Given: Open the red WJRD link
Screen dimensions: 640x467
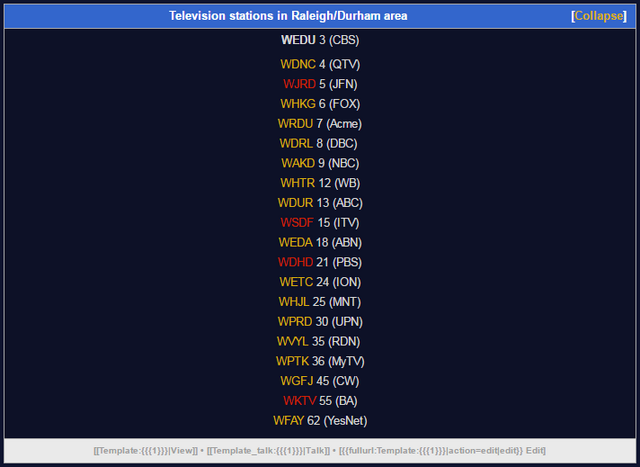Looking at the screenshot, I should tap(300, 84).
